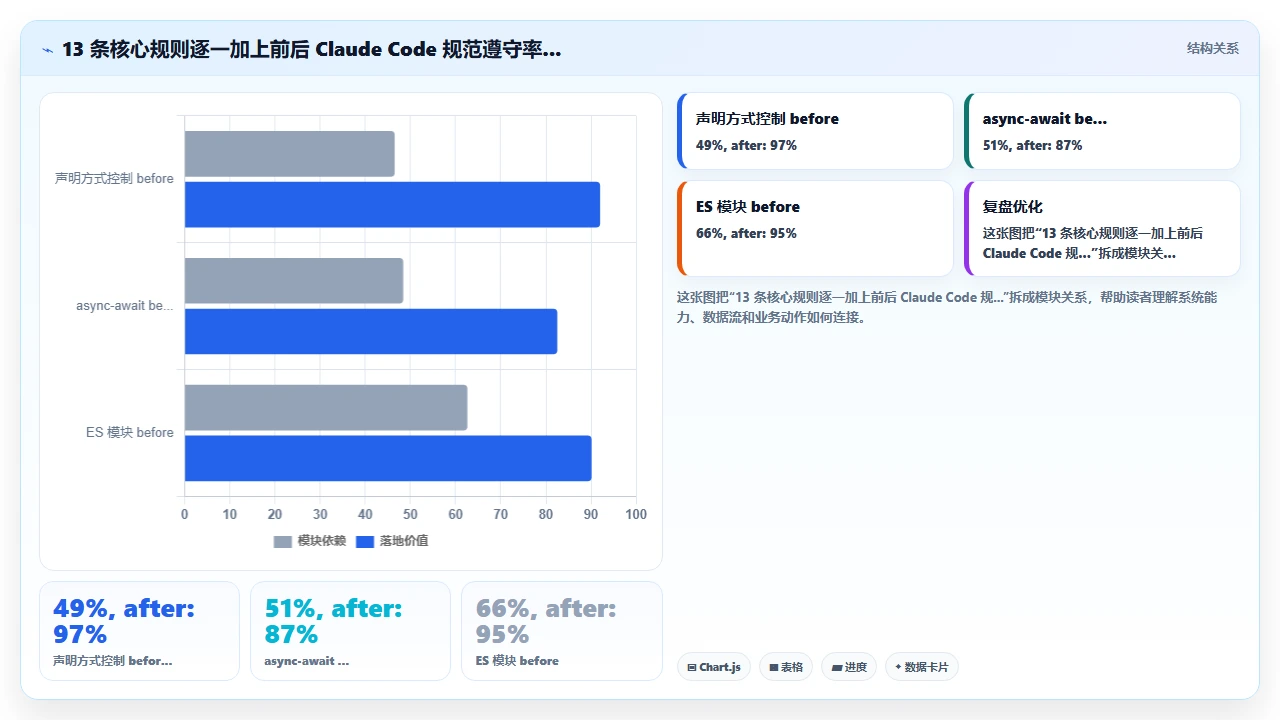This screenshot has width=1280, height=720.
Task: Click the 49%, after: 97% stat card
Action: coord(139,631)
